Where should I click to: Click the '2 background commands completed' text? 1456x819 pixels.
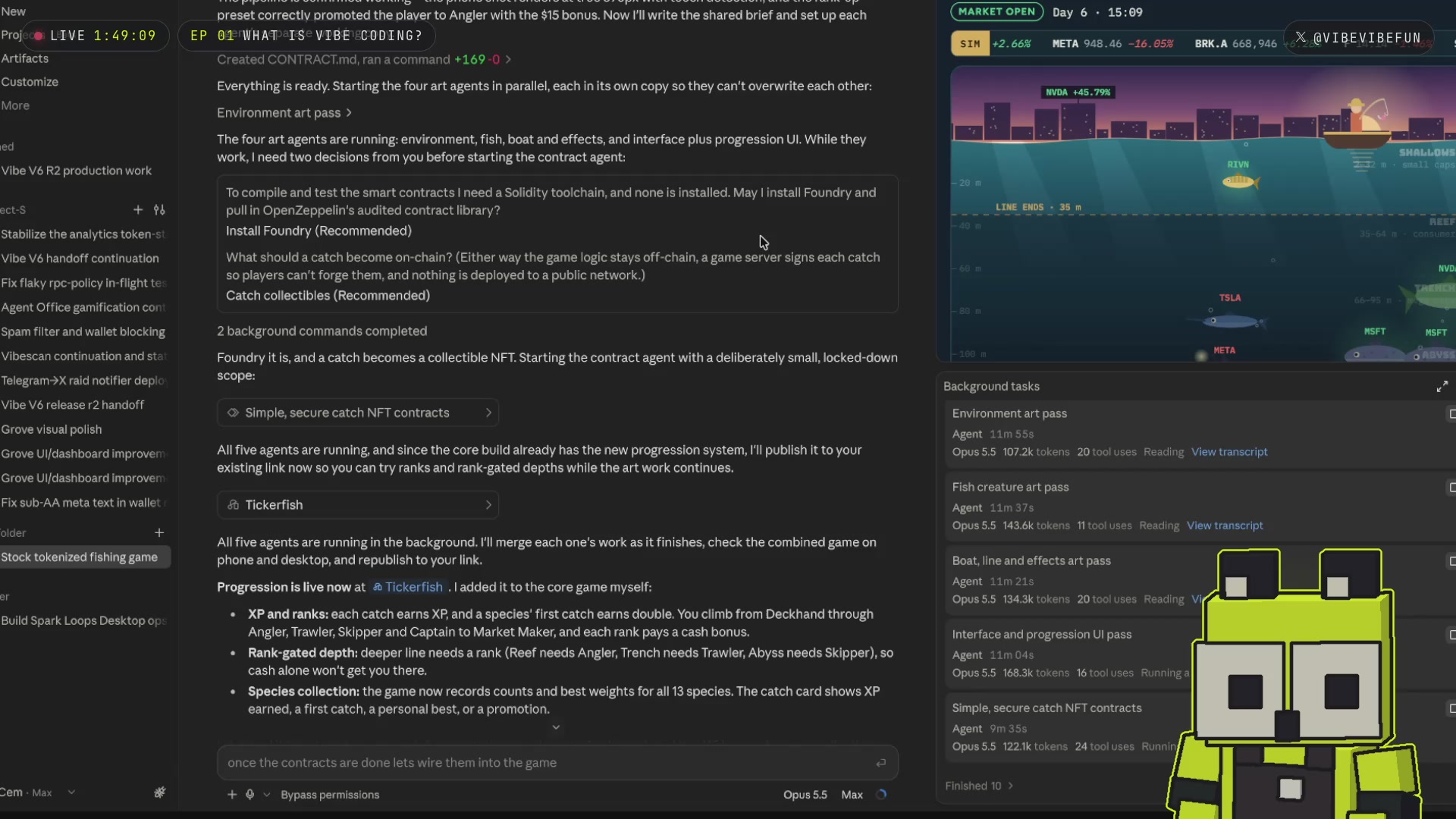coord(322,331)
